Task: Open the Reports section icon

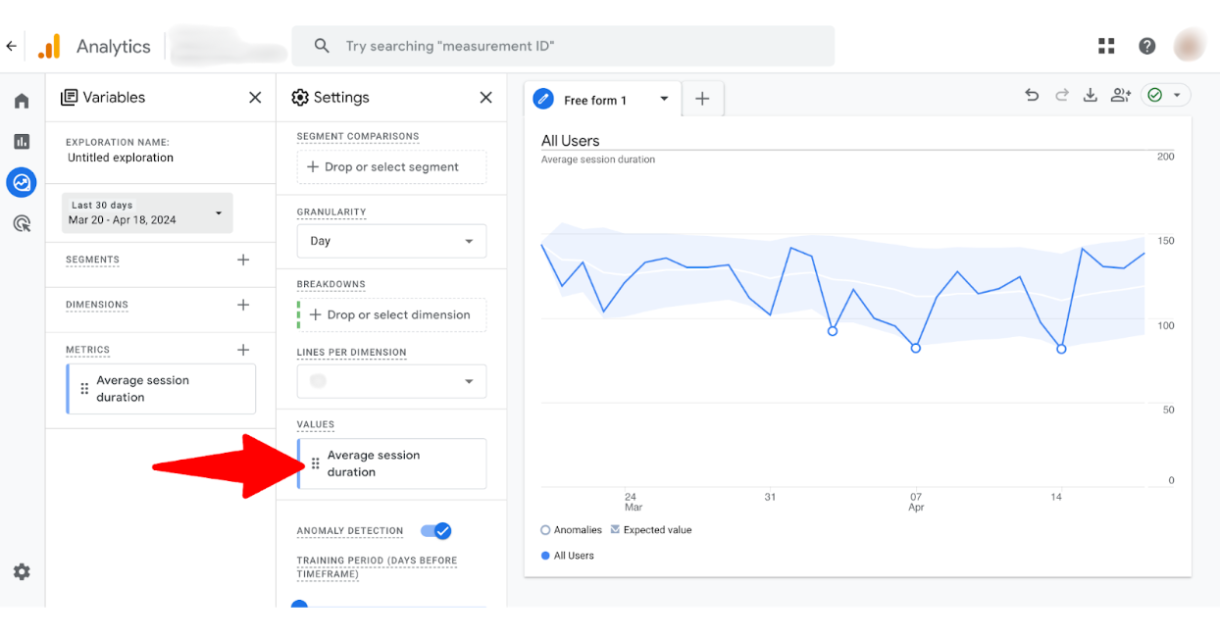Action: [21, 141]
